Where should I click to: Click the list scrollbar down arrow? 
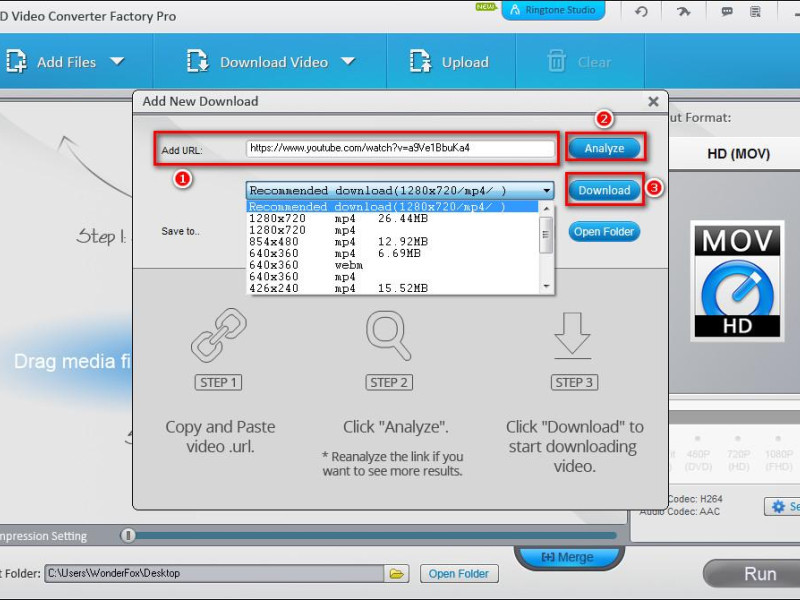[546, 286]
